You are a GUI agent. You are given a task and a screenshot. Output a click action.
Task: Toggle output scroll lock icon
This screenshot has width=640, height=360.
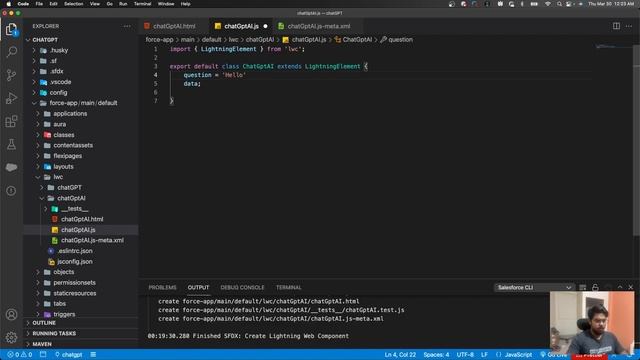[596, 287]
